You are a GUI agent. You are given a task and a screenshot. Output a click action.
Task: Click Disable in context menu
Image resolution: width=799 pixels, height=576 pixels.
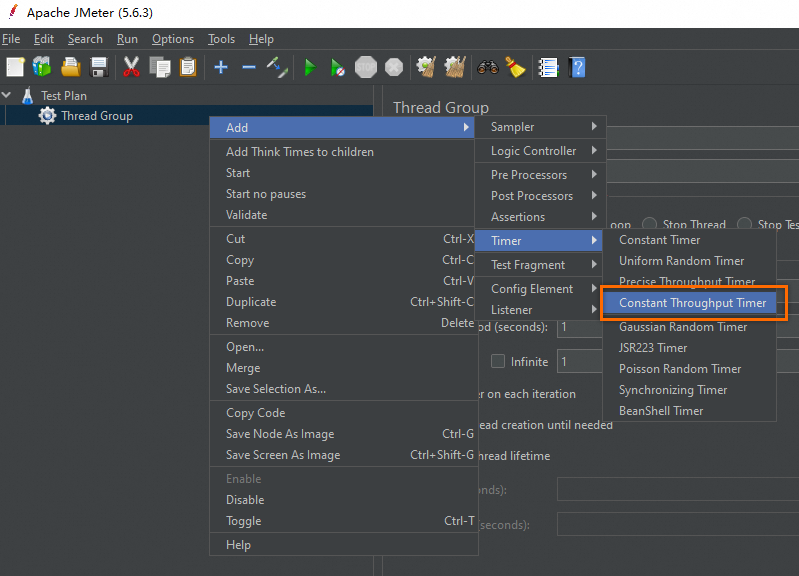343,500
